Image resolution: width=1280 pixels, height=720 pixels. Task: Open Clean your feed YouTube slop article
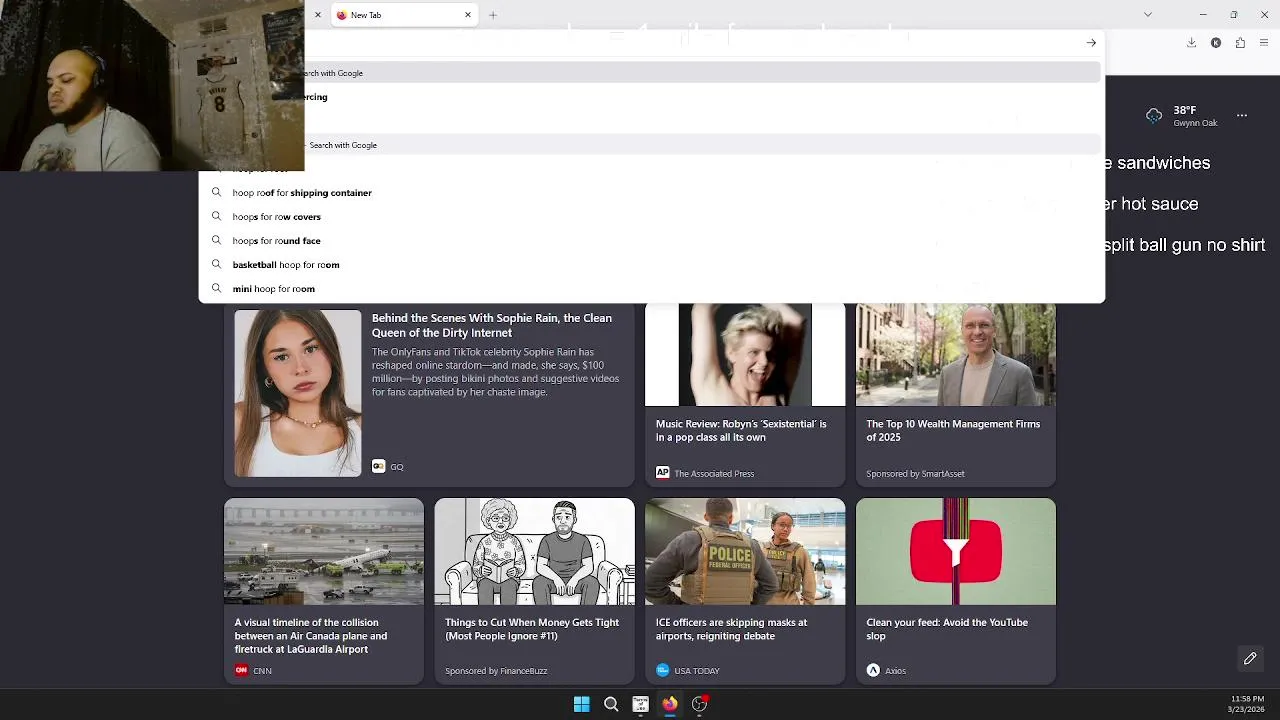tap(947, 628)
